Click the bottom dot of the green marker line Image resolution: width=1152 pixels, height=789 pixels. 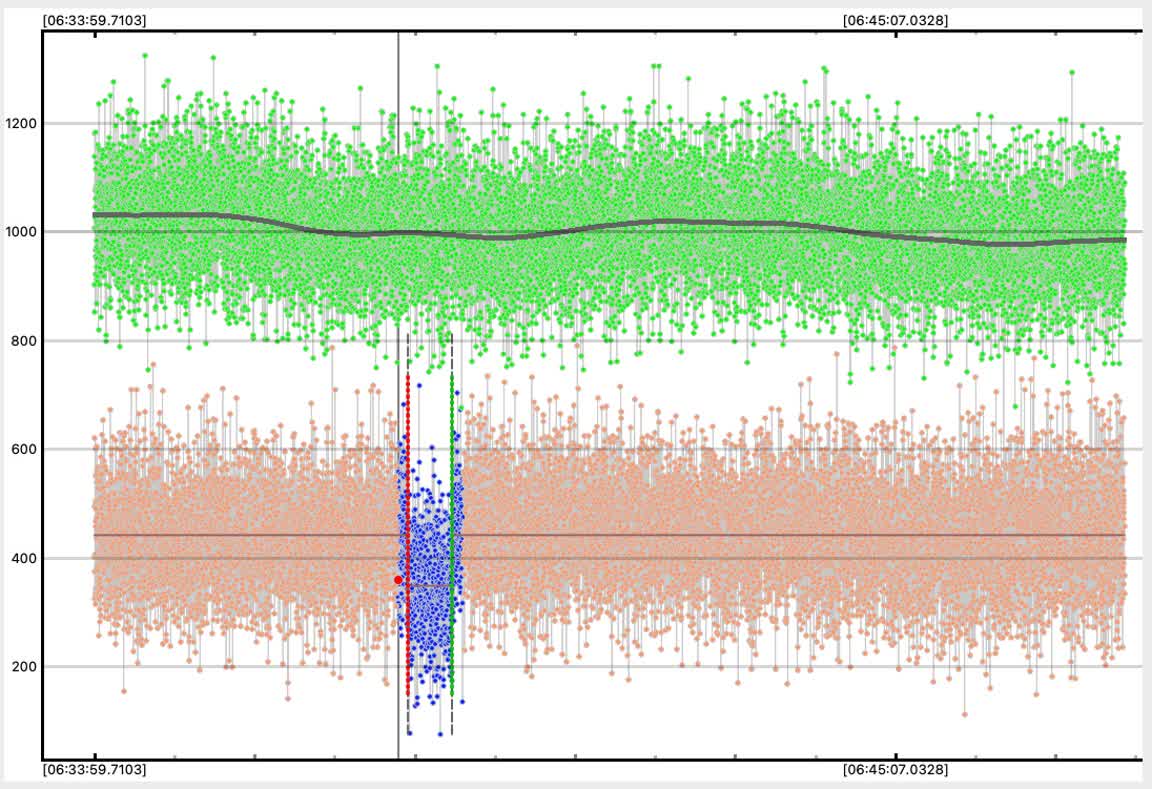pos(452,693)
